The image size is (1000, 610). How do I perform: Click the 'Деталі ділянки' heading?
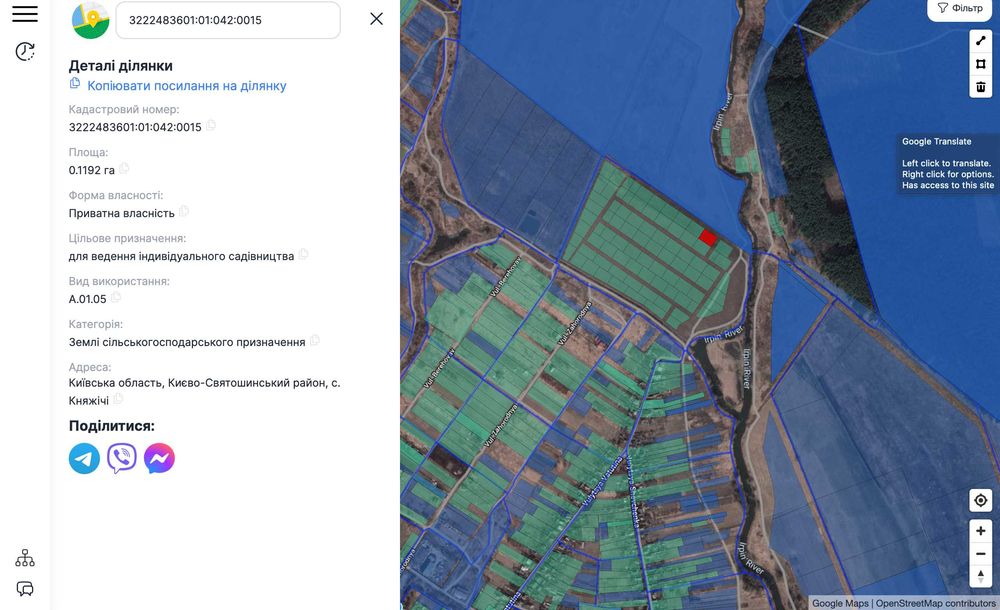[x=121, y=66]
